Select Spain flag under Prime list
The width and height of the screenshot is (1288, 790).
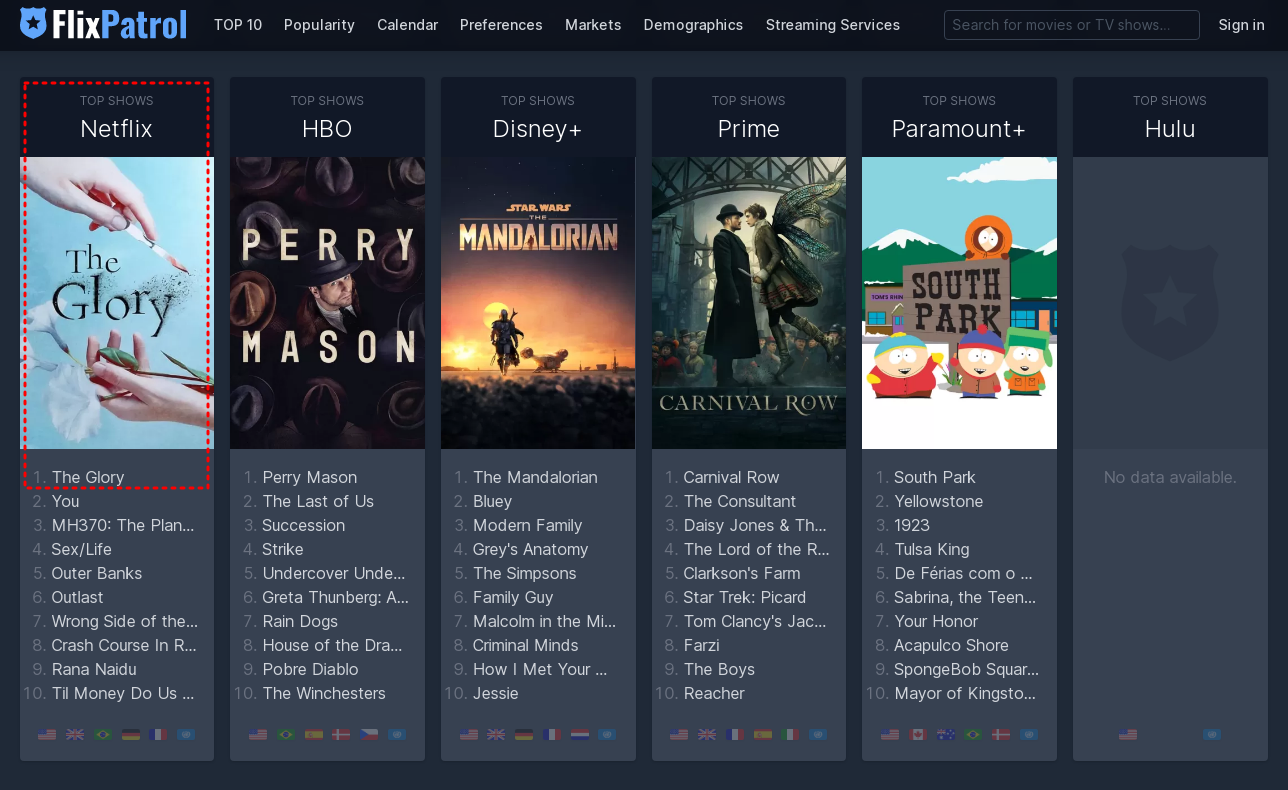pyautogui.click(x=763, y=735)
